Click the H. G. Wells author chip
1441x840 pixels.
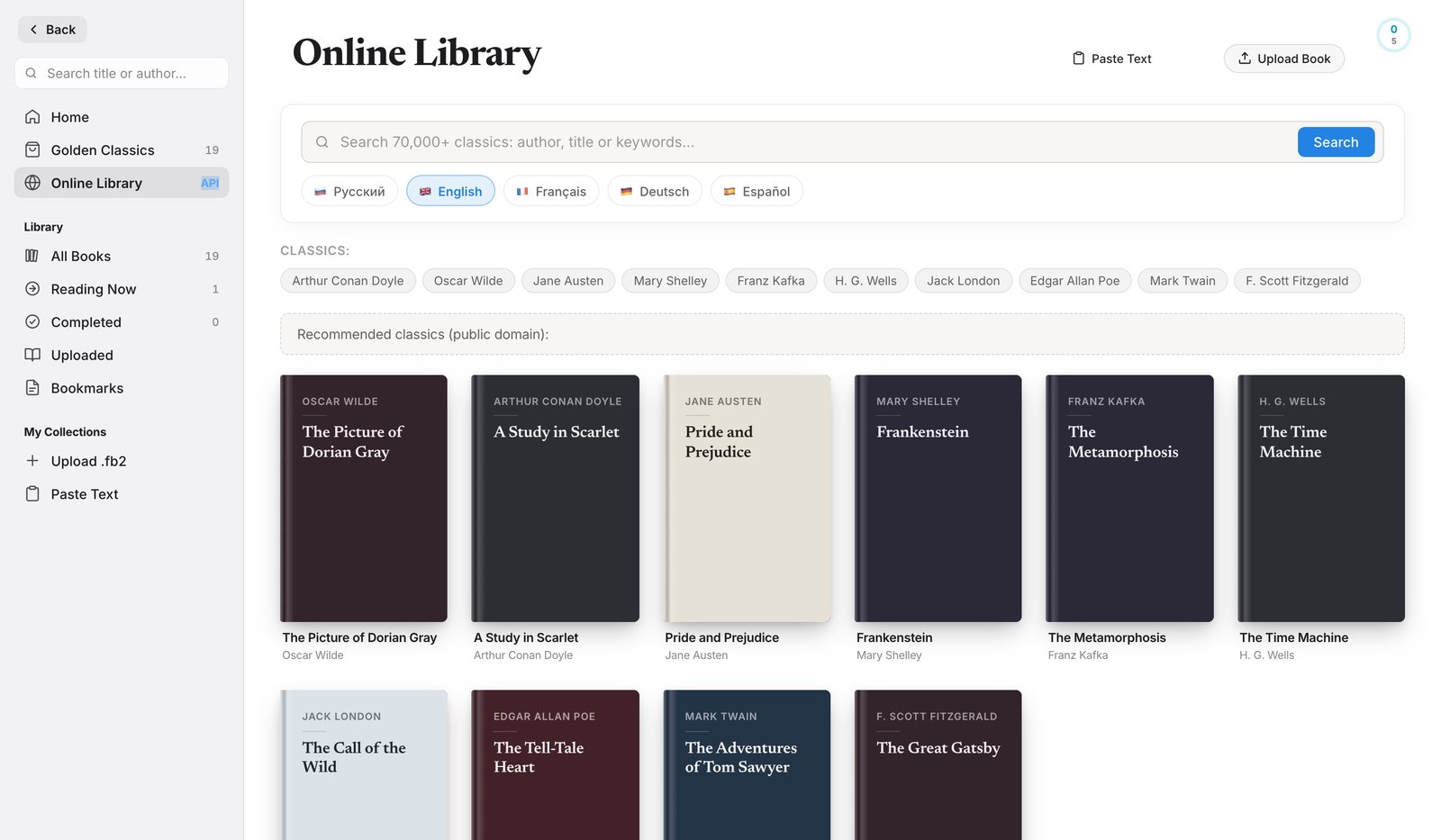[x=866, y=281]
